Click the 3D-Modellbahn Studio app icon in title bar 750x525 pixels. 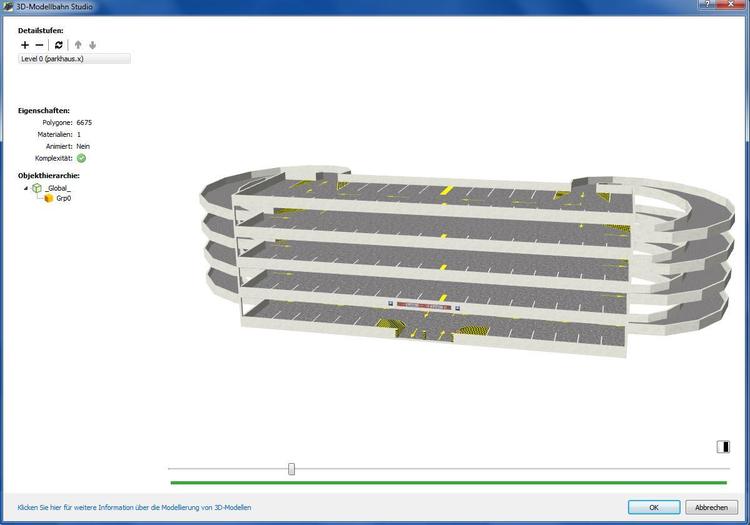click(8, 7)
